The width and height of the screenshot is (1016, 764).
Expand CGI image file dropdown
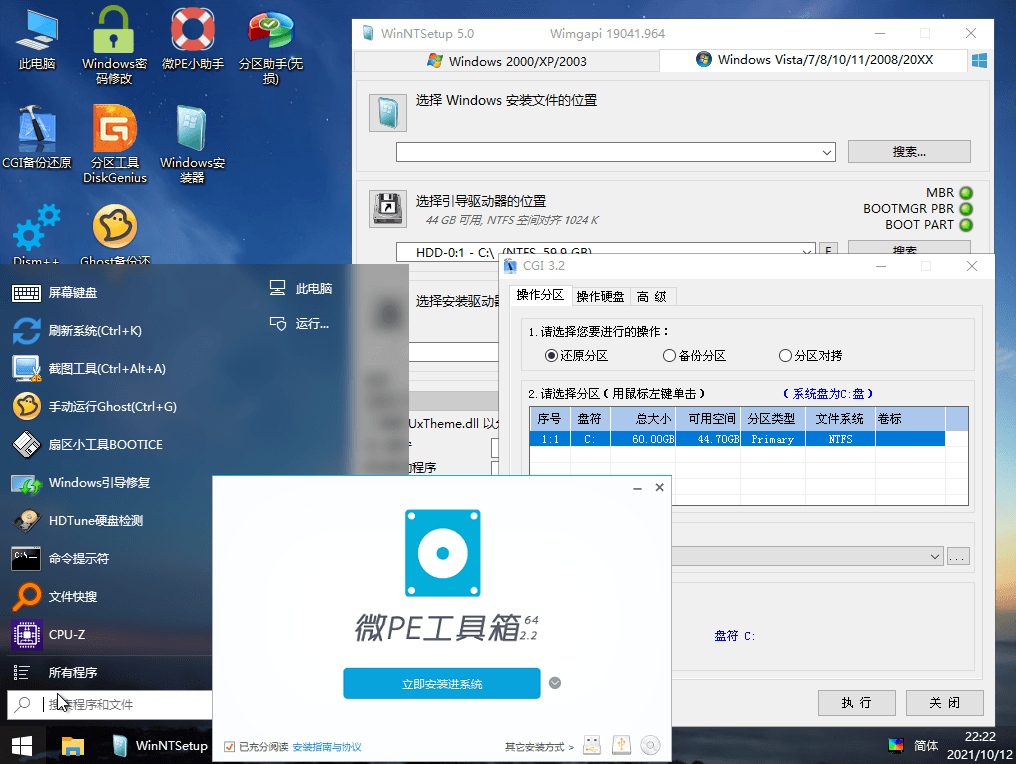coord(934,557)
